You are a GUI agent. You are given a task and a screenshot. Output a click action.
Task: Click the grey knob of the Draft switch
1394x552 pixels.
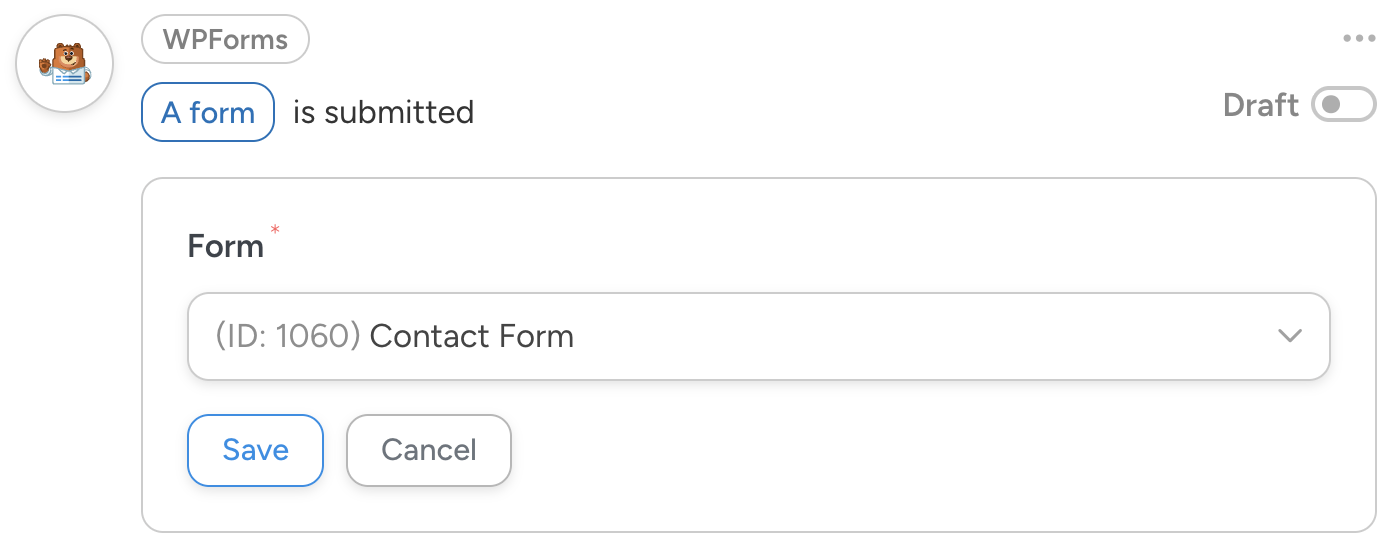1331,105
